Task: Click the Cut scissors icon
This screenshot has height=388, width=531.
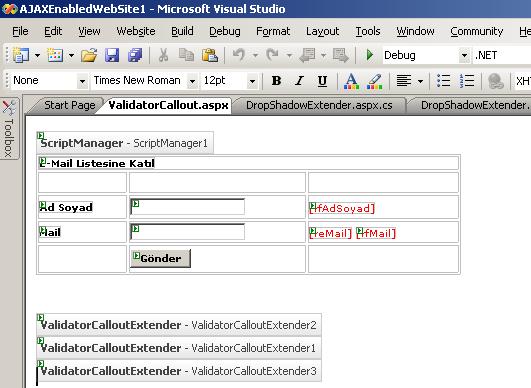Action: point(164,55)
